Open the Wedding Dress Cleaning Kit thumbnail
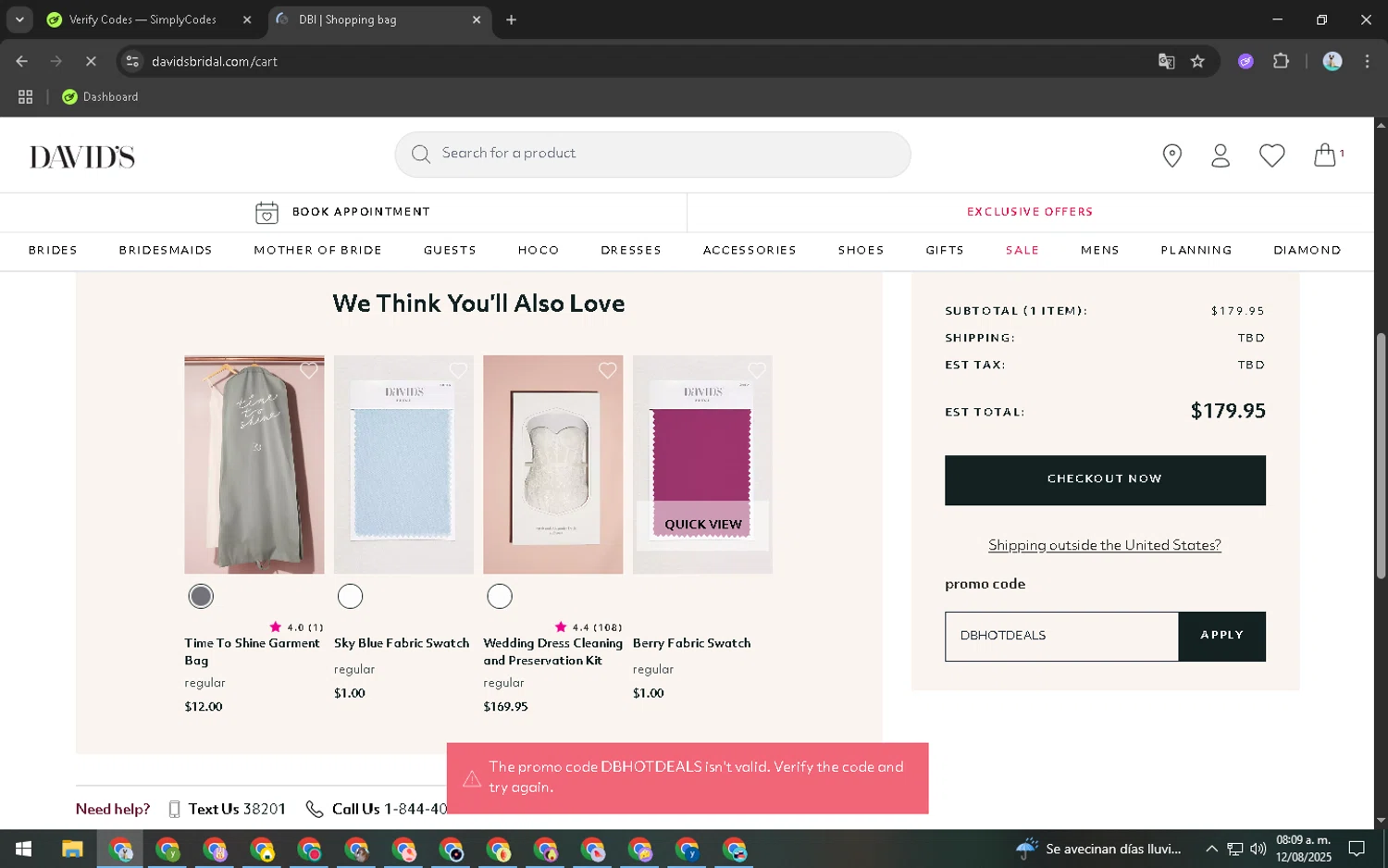Image resolution: width=1388 pixels, height=868 pixels. pyautogui.click(x=553, y=465)
